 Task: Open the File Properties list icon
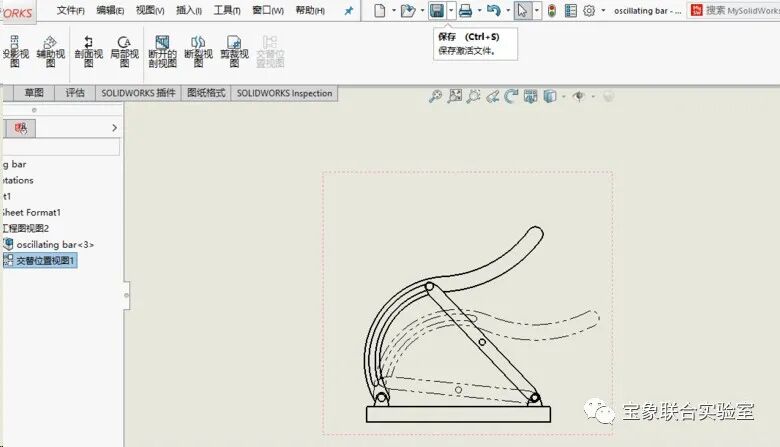coord(571,10)
